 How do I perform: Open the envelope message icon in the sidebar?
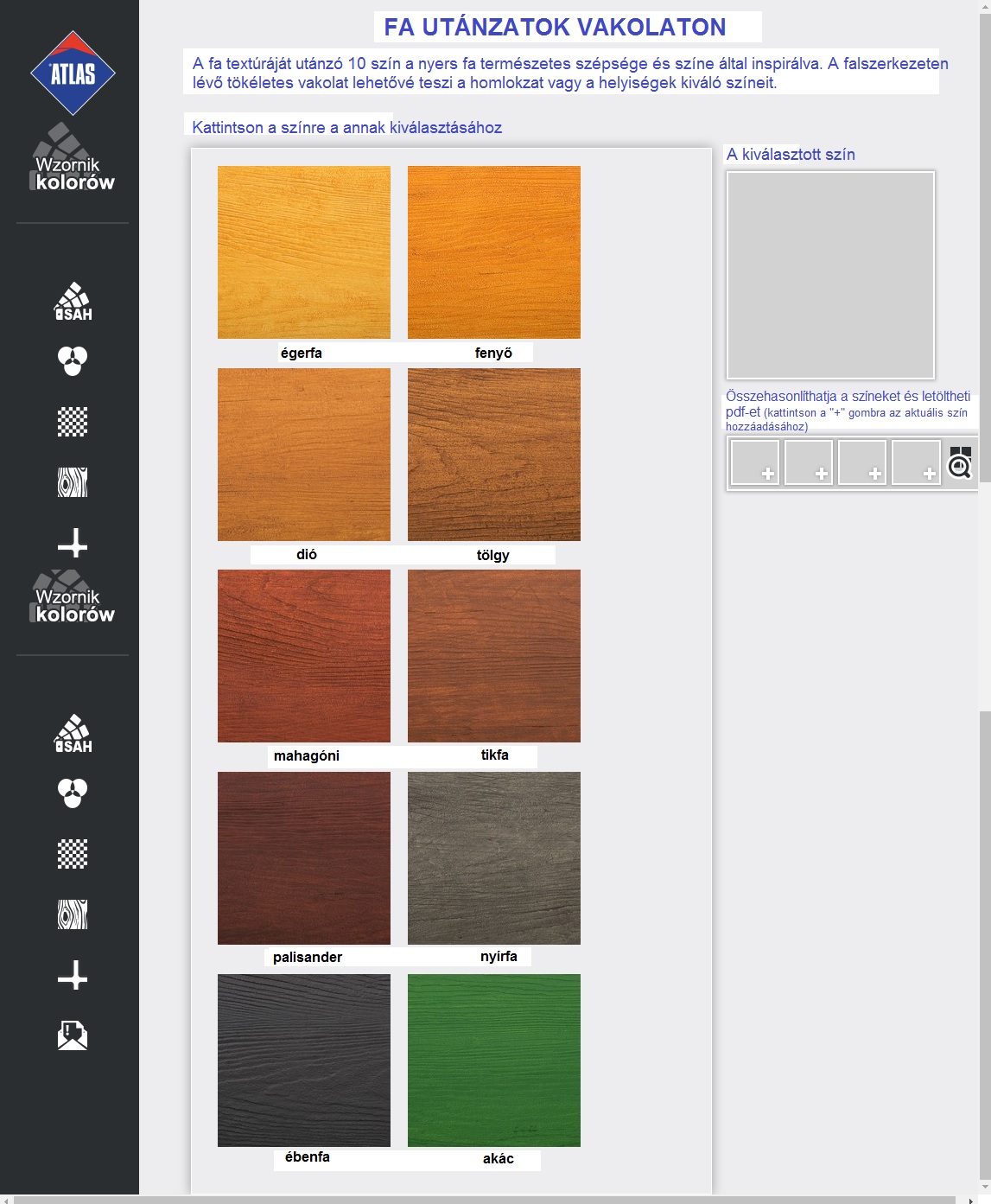point(73,1035)
